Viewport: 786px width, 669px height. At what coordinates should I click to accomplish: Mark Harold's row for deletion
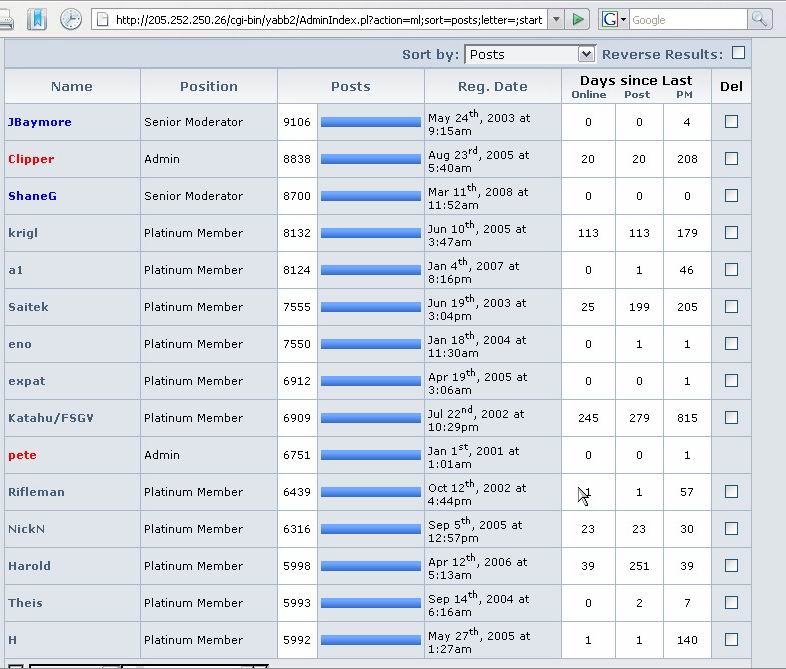(731, 565)
